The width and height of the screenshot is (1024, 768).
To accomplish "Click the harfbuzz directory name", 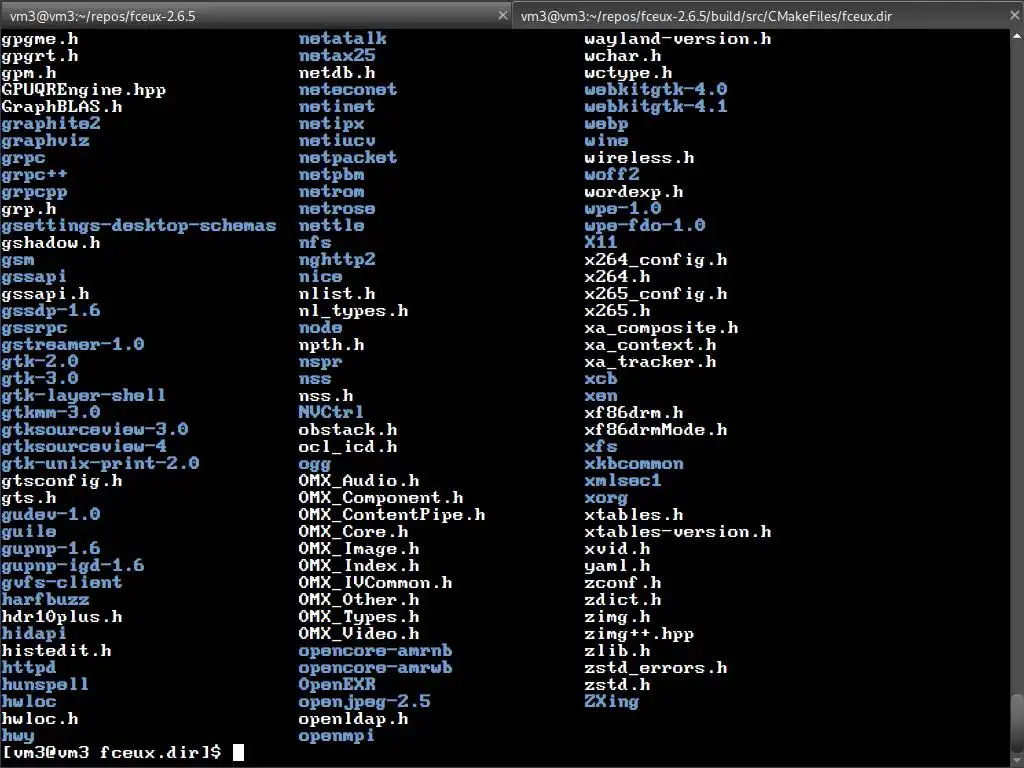I will click(45, 600).
